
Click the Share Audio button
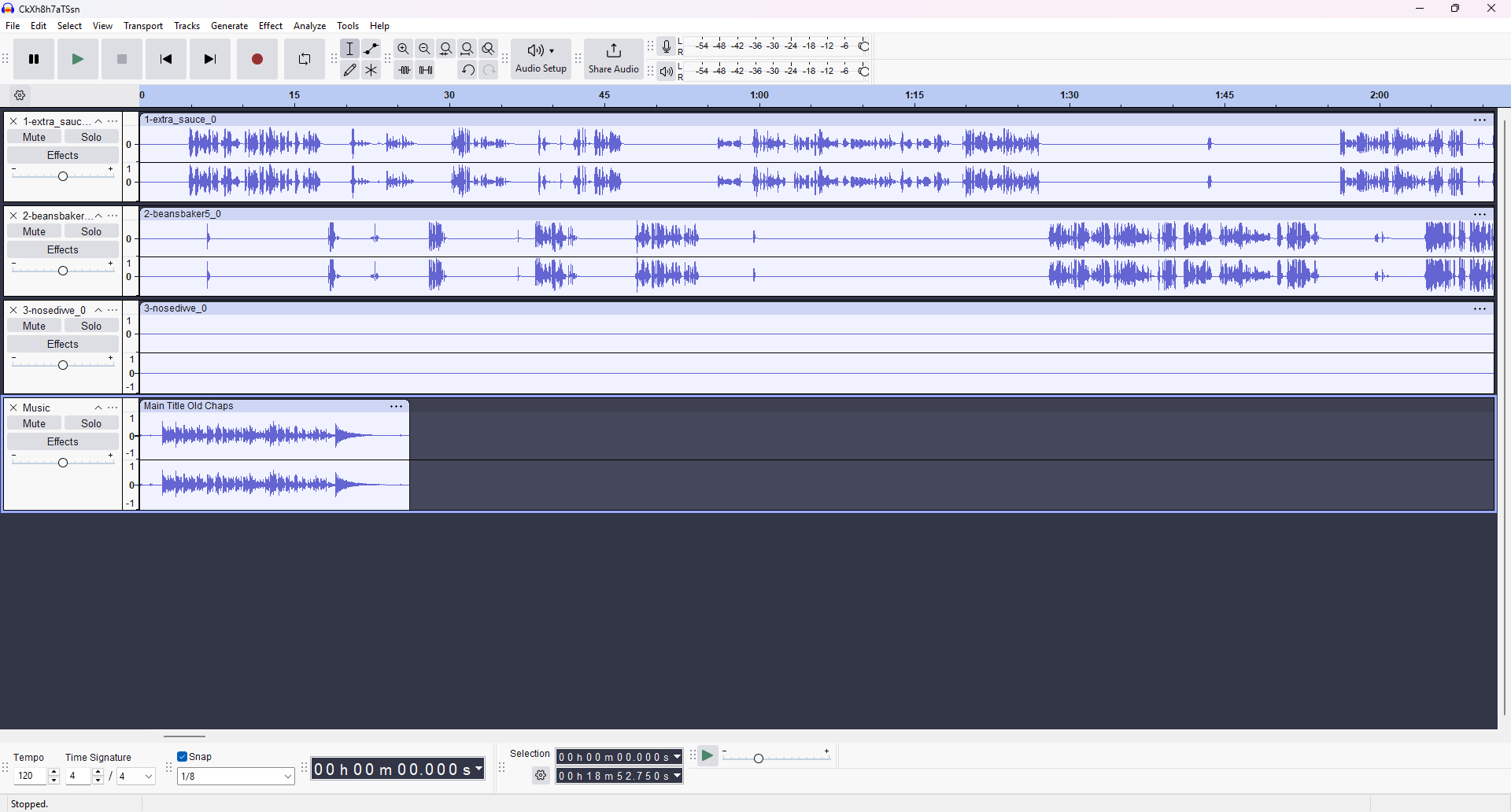pyautogui.click(x=613, y=59)
